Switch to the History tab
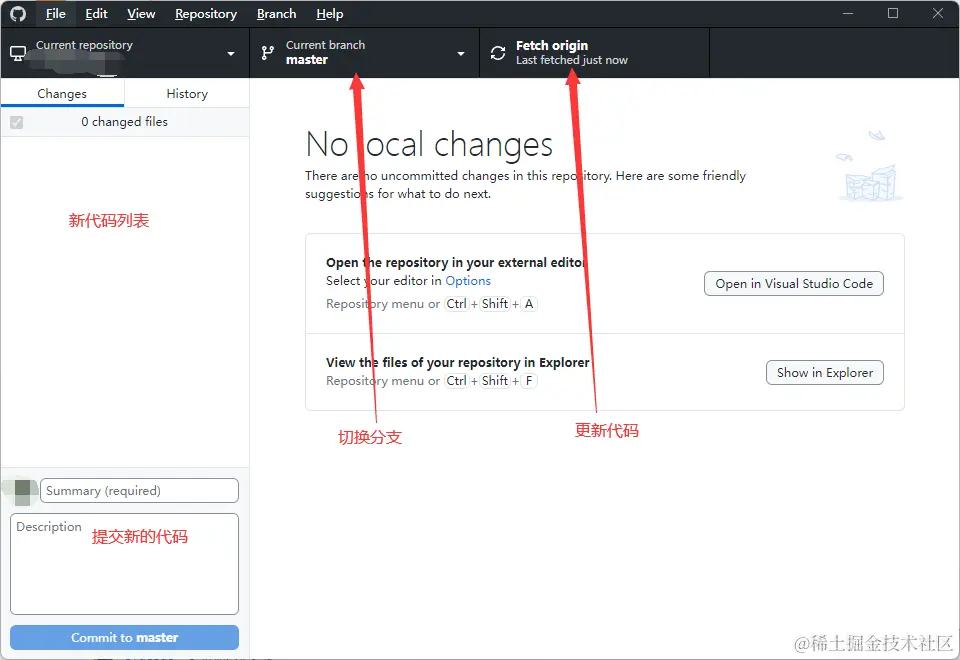Screen dimensions: 960x660 pyautogui.click(x=187, y=94)
